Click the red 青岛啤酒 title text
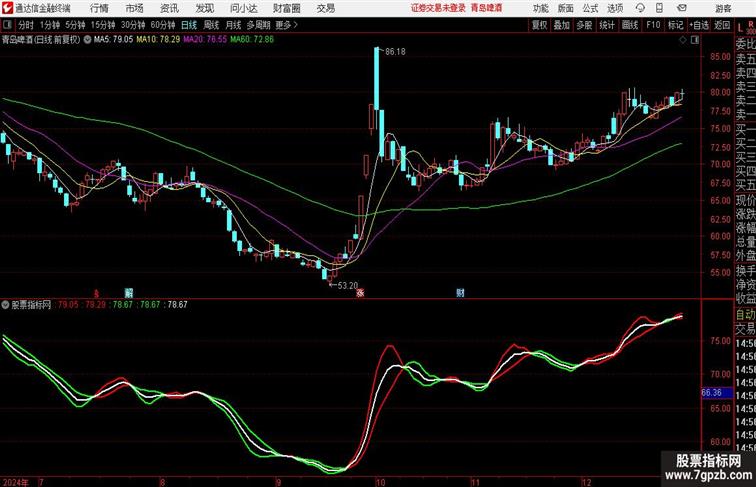Screen dimensions: 756x487 click(486, 8)
